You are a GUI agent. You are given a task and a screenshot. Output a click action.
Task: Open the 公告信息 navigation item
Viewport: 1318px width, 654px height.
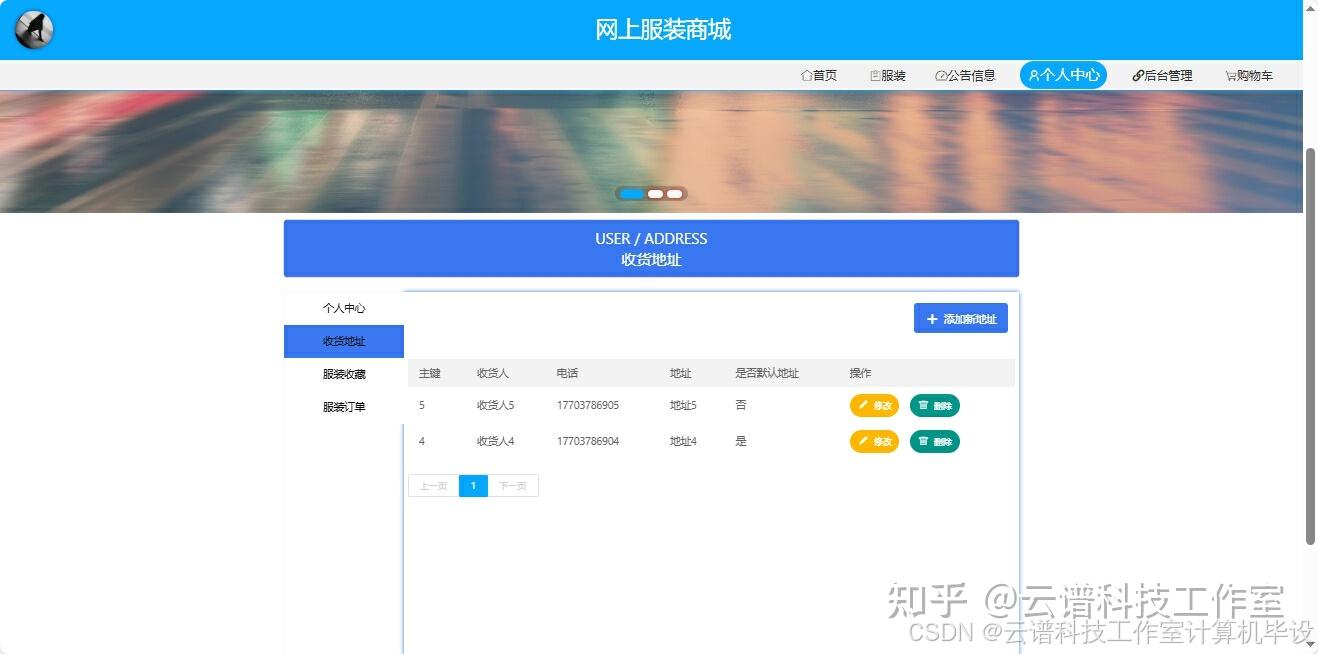click(x=965, y=76)
